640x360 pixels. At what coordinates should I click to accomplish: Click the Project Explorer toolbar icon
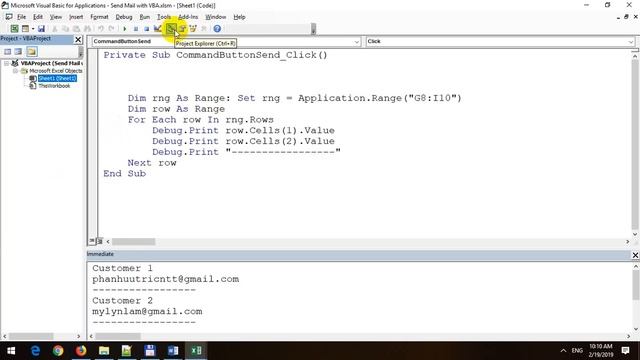click(171, 29)
